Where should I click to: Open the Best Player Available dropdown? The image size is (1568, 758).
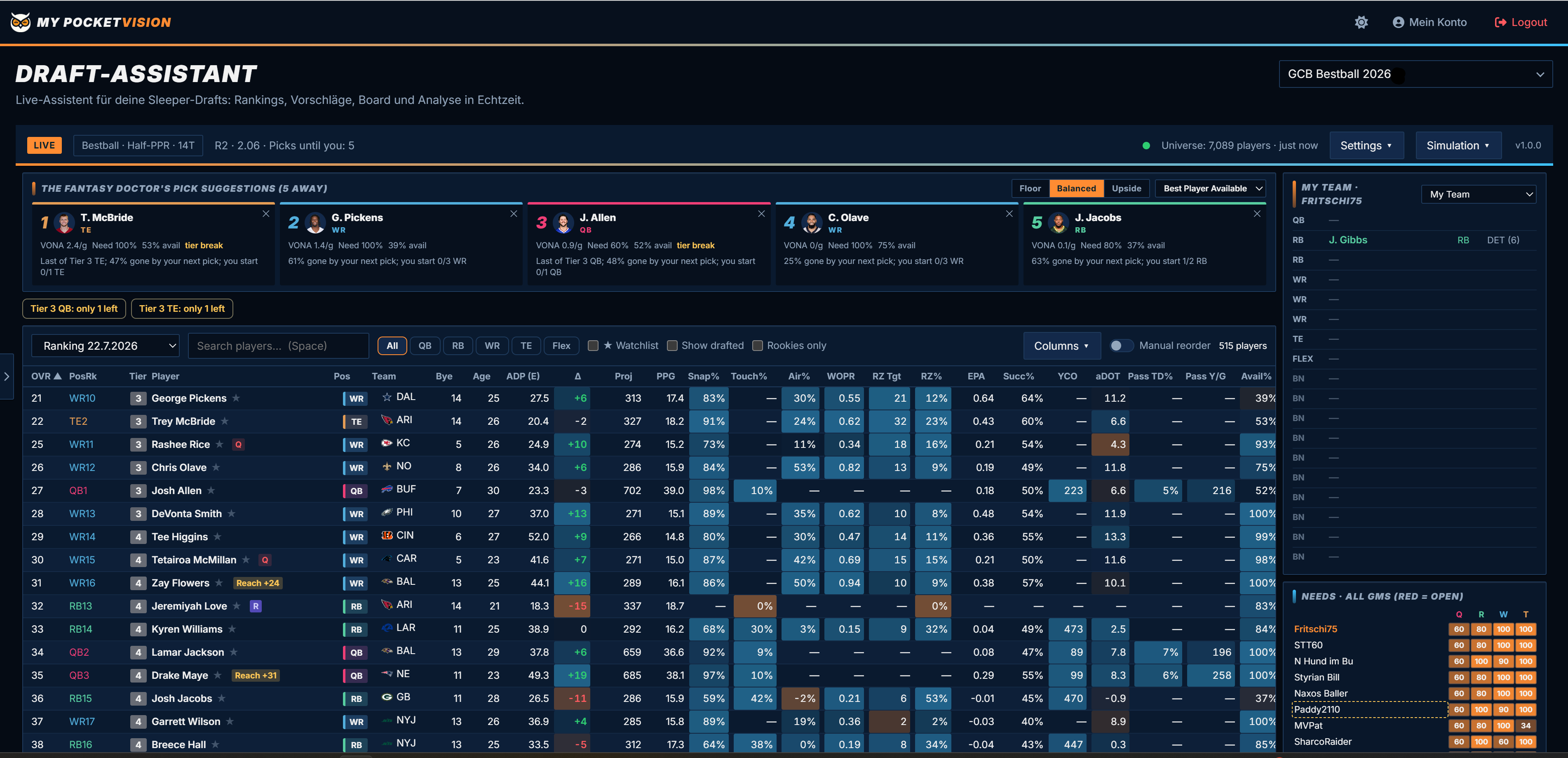1210,188
